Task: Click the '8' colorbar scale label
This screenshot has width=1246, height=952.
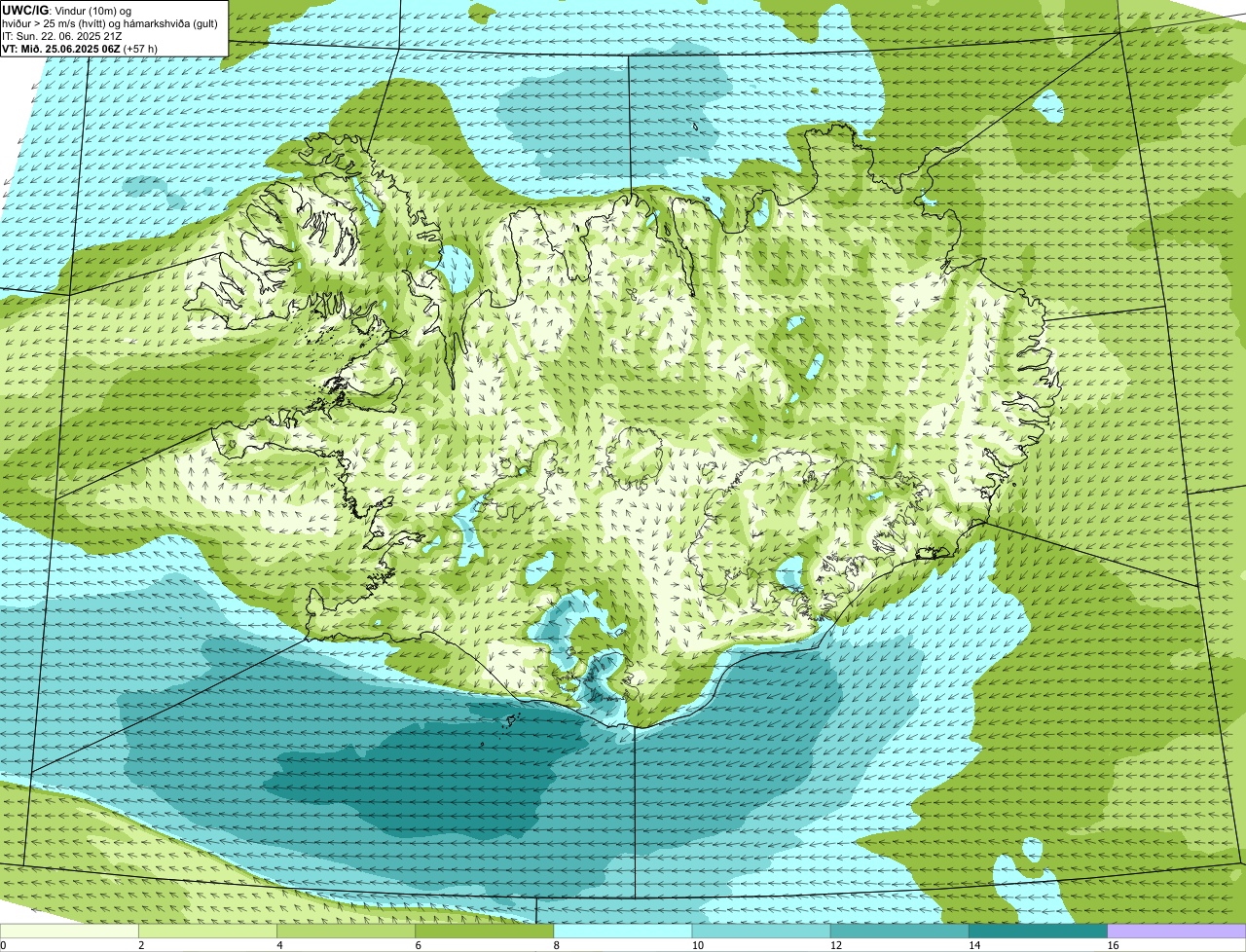Action: [557, 945]
